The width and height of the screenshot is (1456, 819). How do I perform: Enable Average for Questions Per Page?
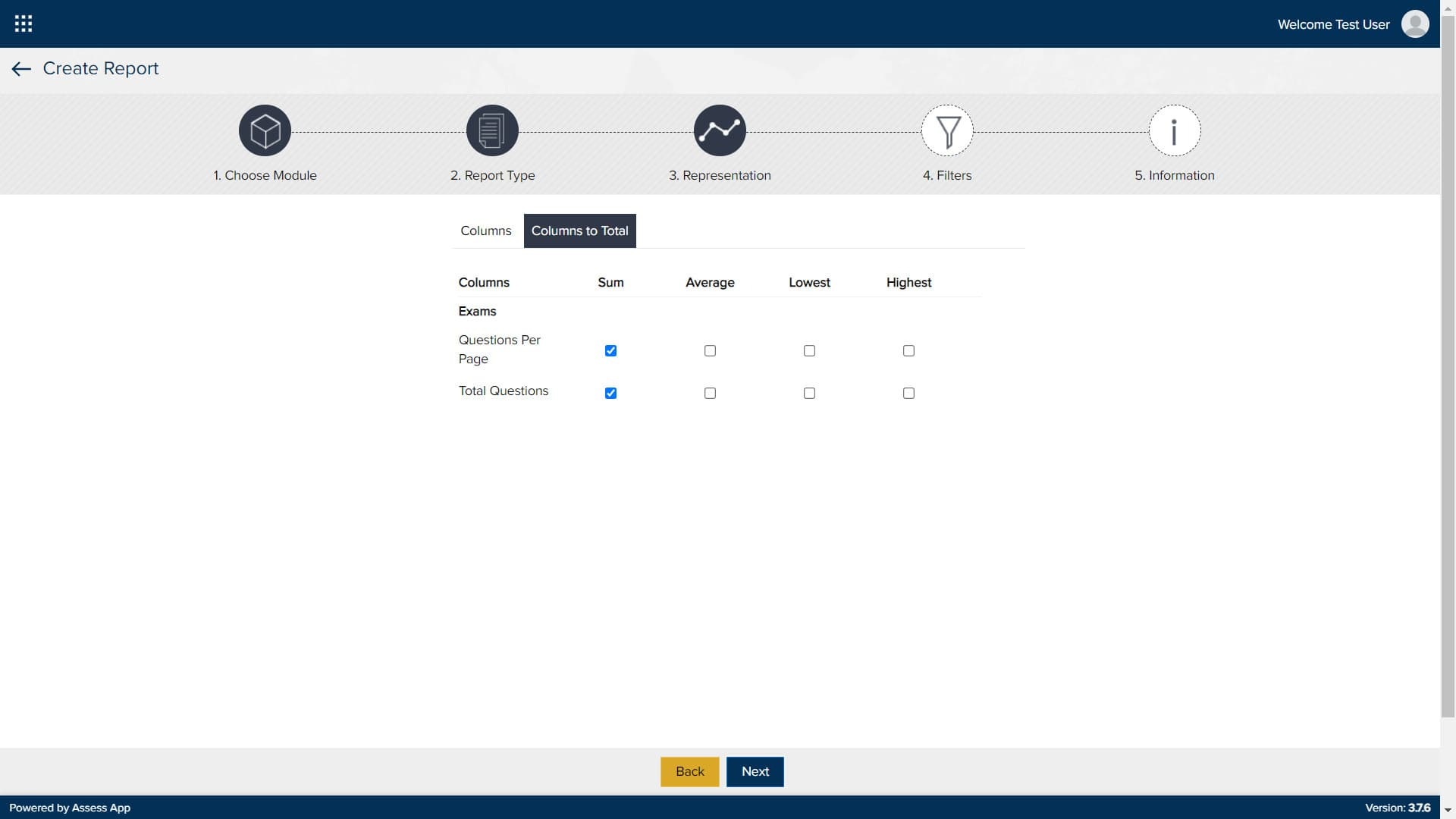(710, 350)
